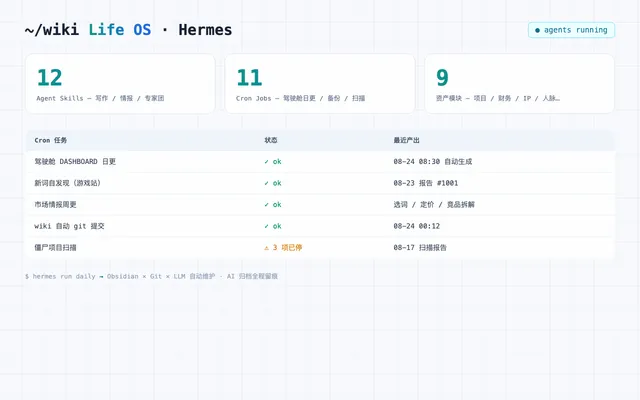Viewport: 640px width, 400px height.
Task: Click the 08-24 08:30 自动生成 output
Action: pyautogui.click(x=433, y=162)
